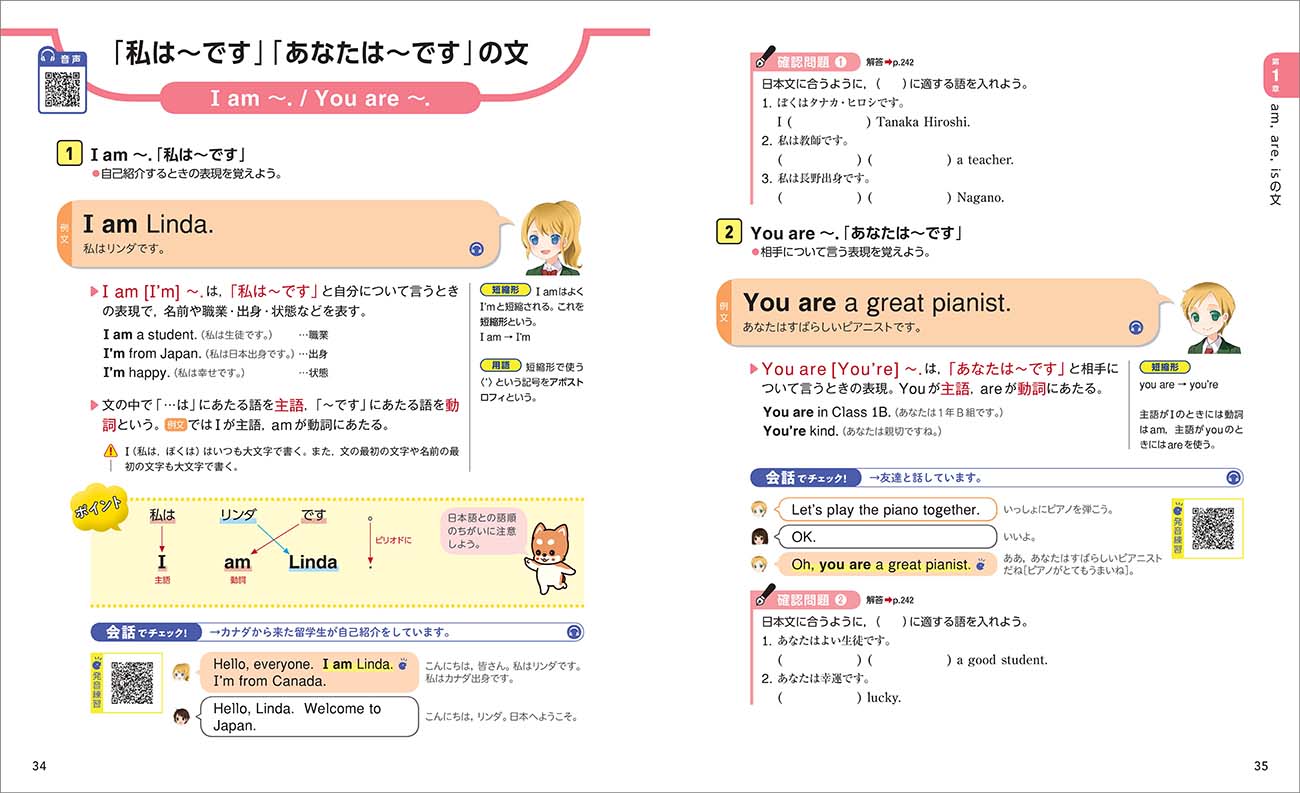
Task: Click the 用語 label in the left sidebar note
Action: [x=499, y=364]
